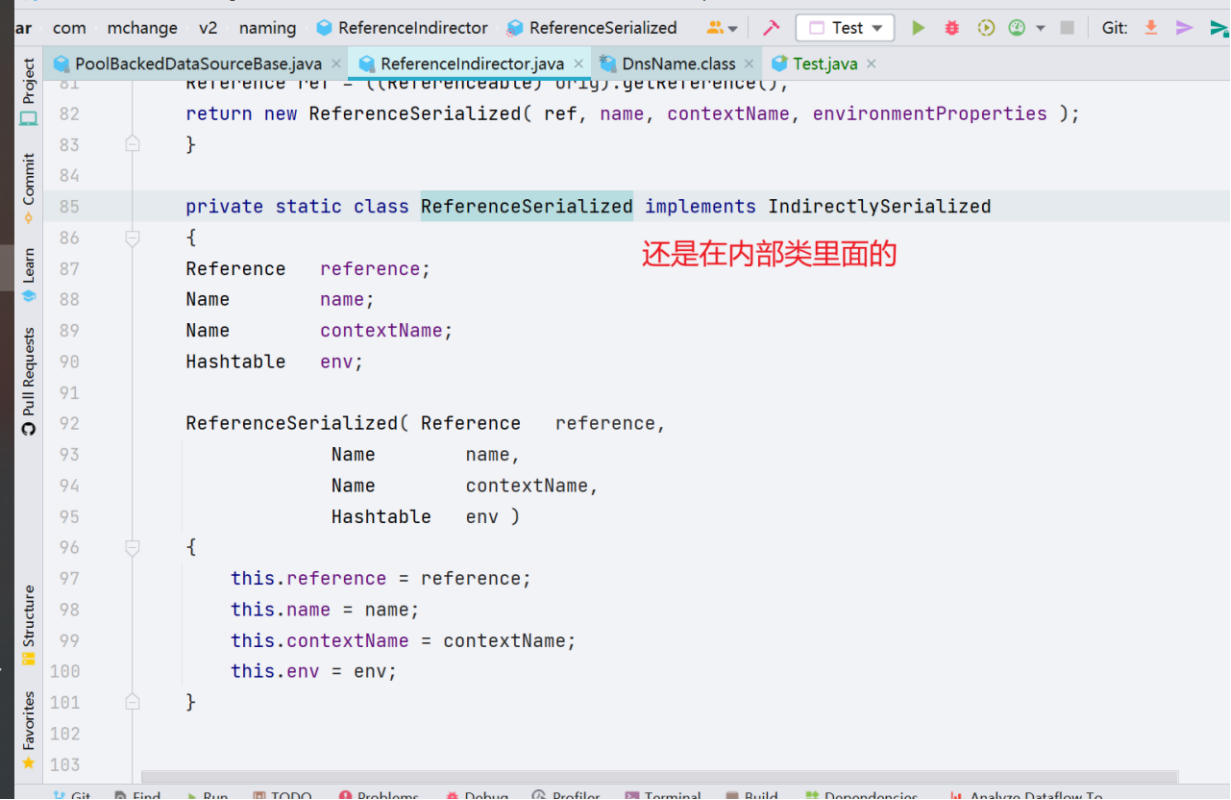The image size is (1231, 800).
Task: Click Hashtable type on line 90
Action: tap(236, 362)
